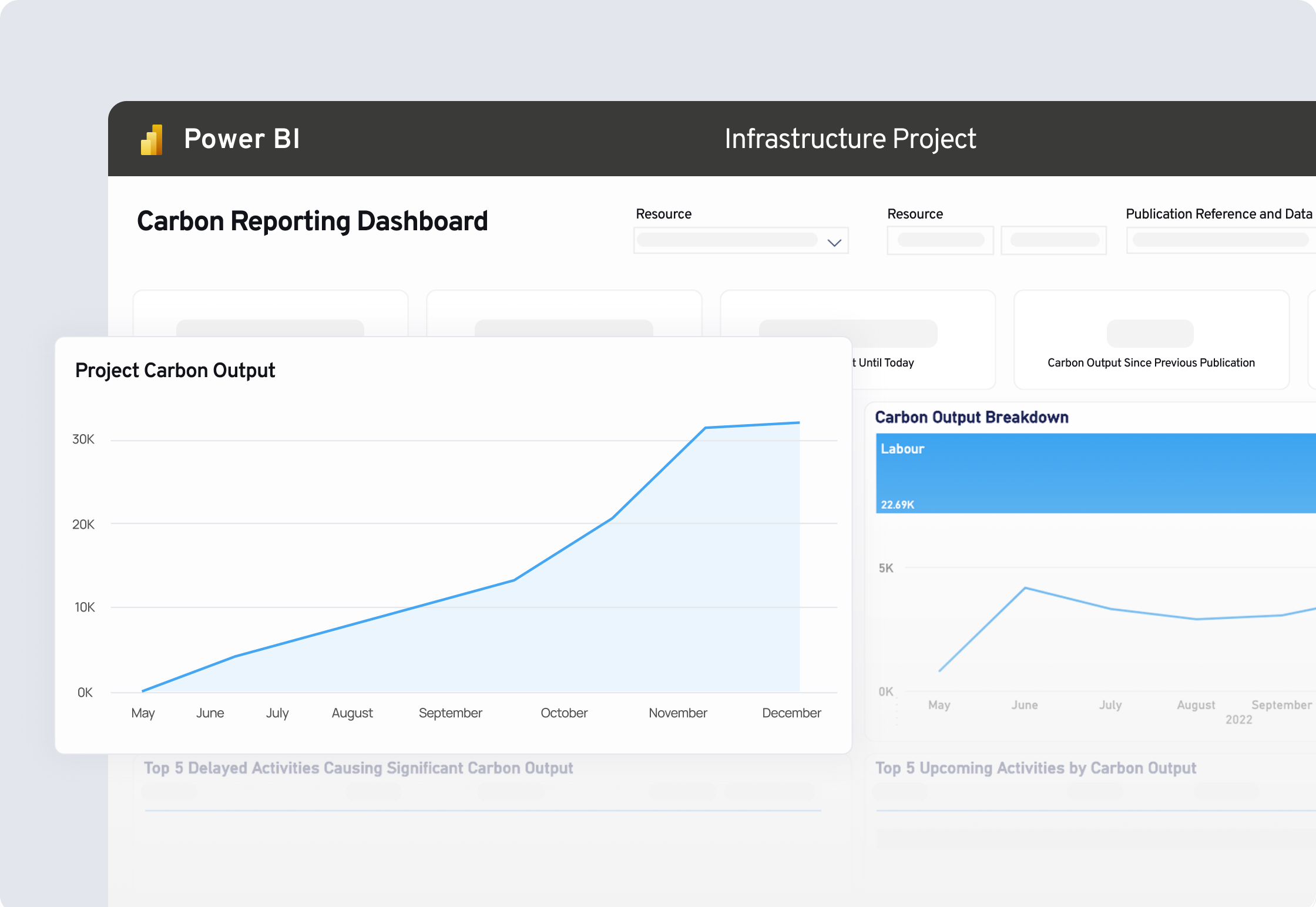Click the first field under the second Resource label
The height and width of the screenshot is (907, 1316).
pos(940,240)
